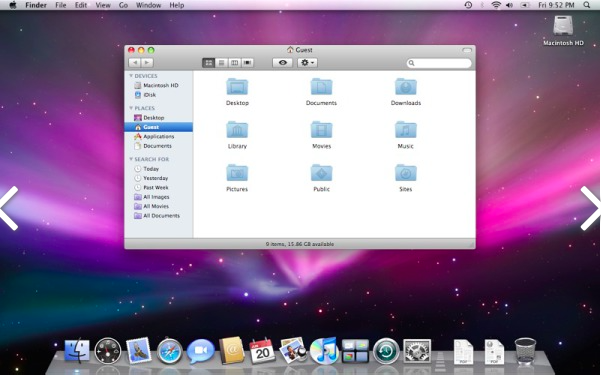Select iDisk in sidebar
The width and height of the screenshot is (601, 377).
(158, 95)
